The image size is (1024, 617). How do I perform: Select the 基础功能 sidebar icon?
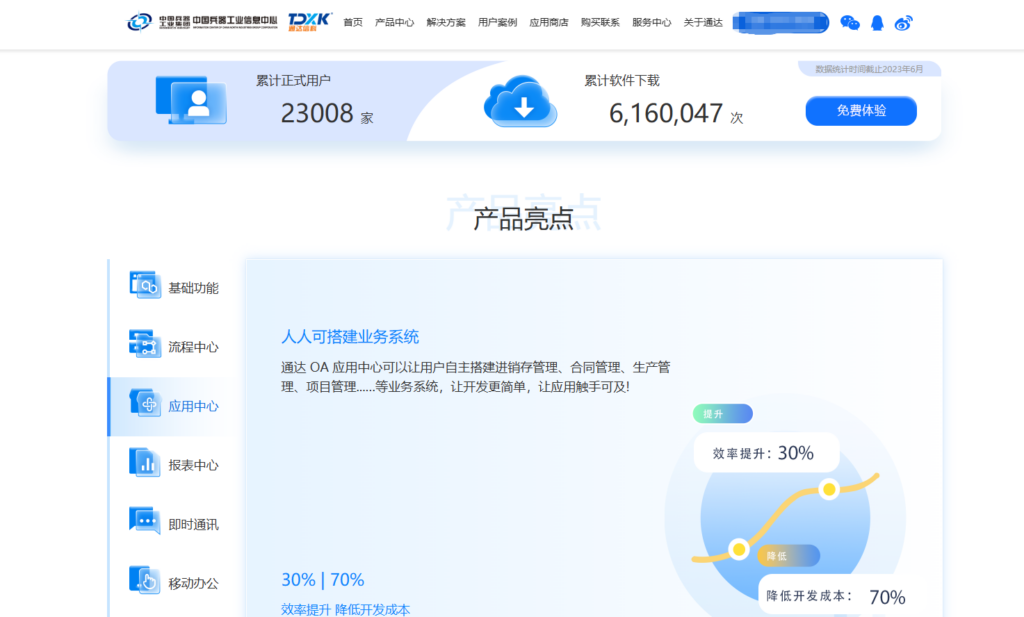click(145, 286)
